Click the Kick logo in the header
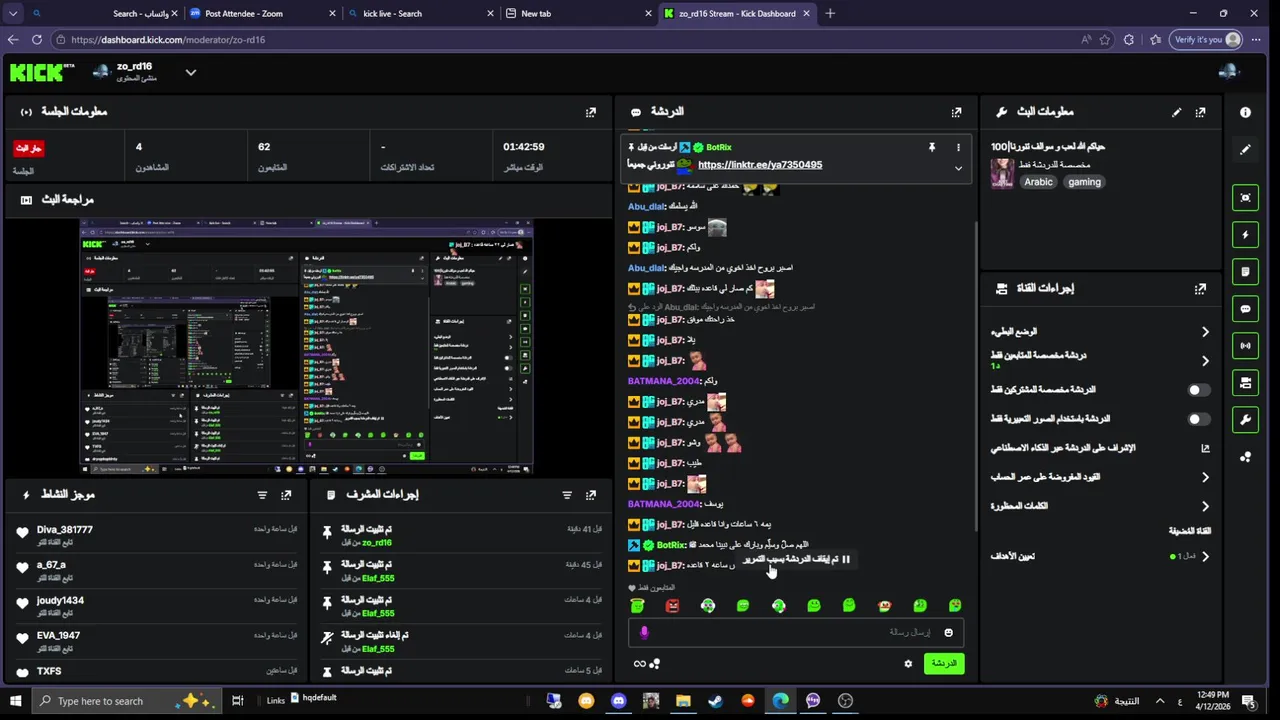Image resolution: width=1280 pixels, height=720 pixels. [41, 72]
